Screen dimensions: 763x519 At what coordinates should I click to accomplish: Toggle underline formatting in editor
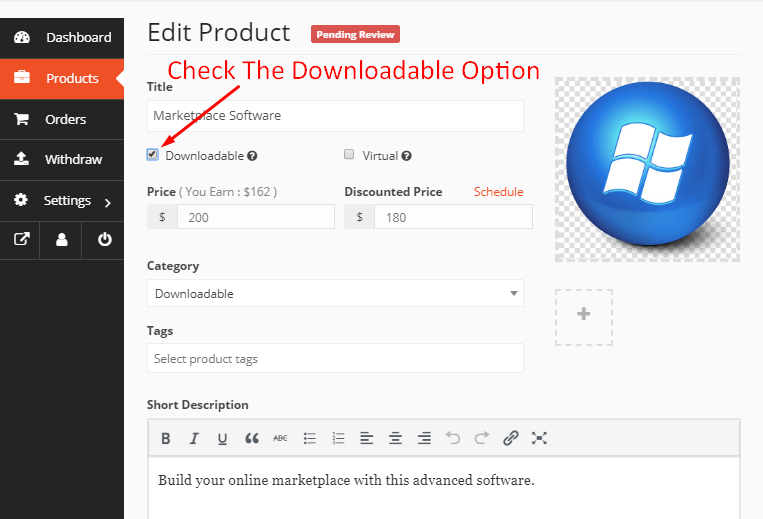(222, 439)
